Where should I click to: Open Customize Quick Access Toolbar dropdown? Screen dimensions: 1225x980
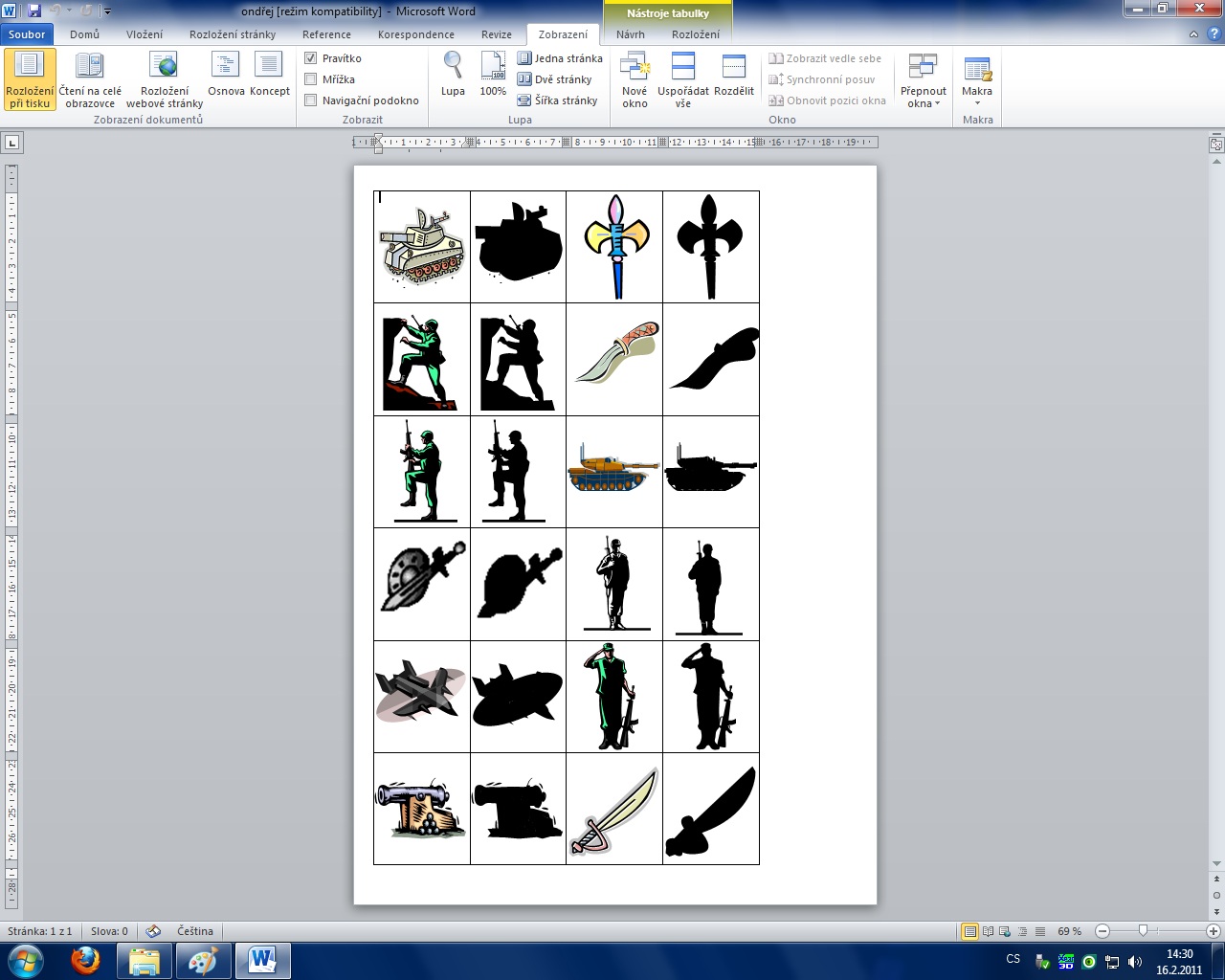click(107, 11)
